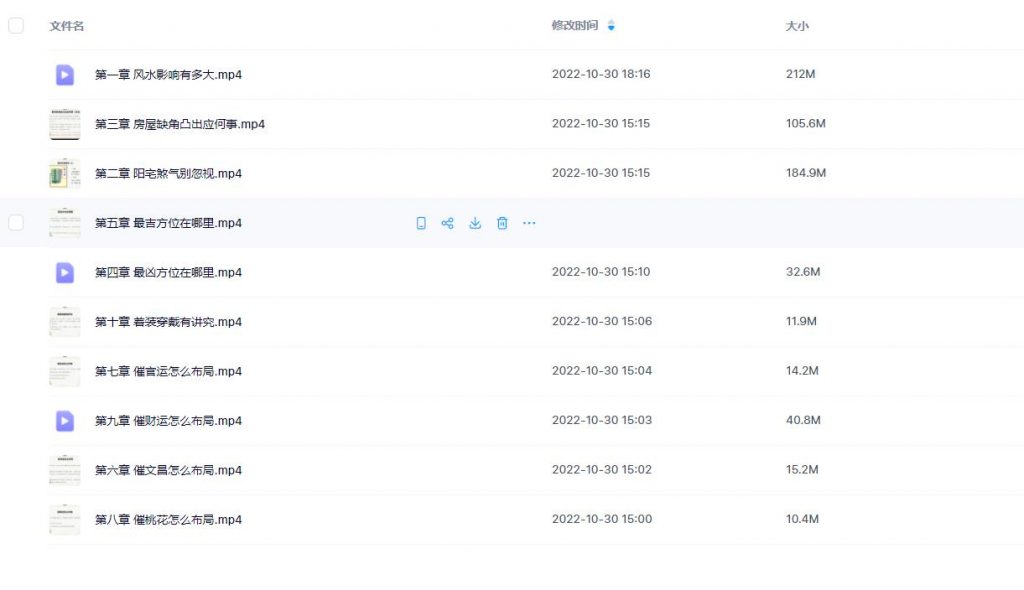Delete 第五章 file using trash icon

(x=502, y=223)
